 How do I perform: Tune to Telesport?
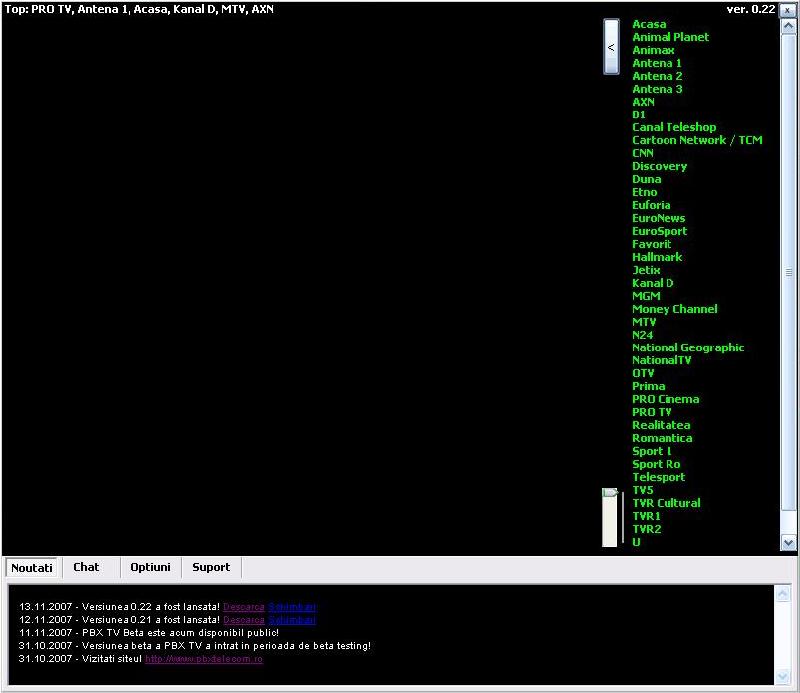coord(659,477)
